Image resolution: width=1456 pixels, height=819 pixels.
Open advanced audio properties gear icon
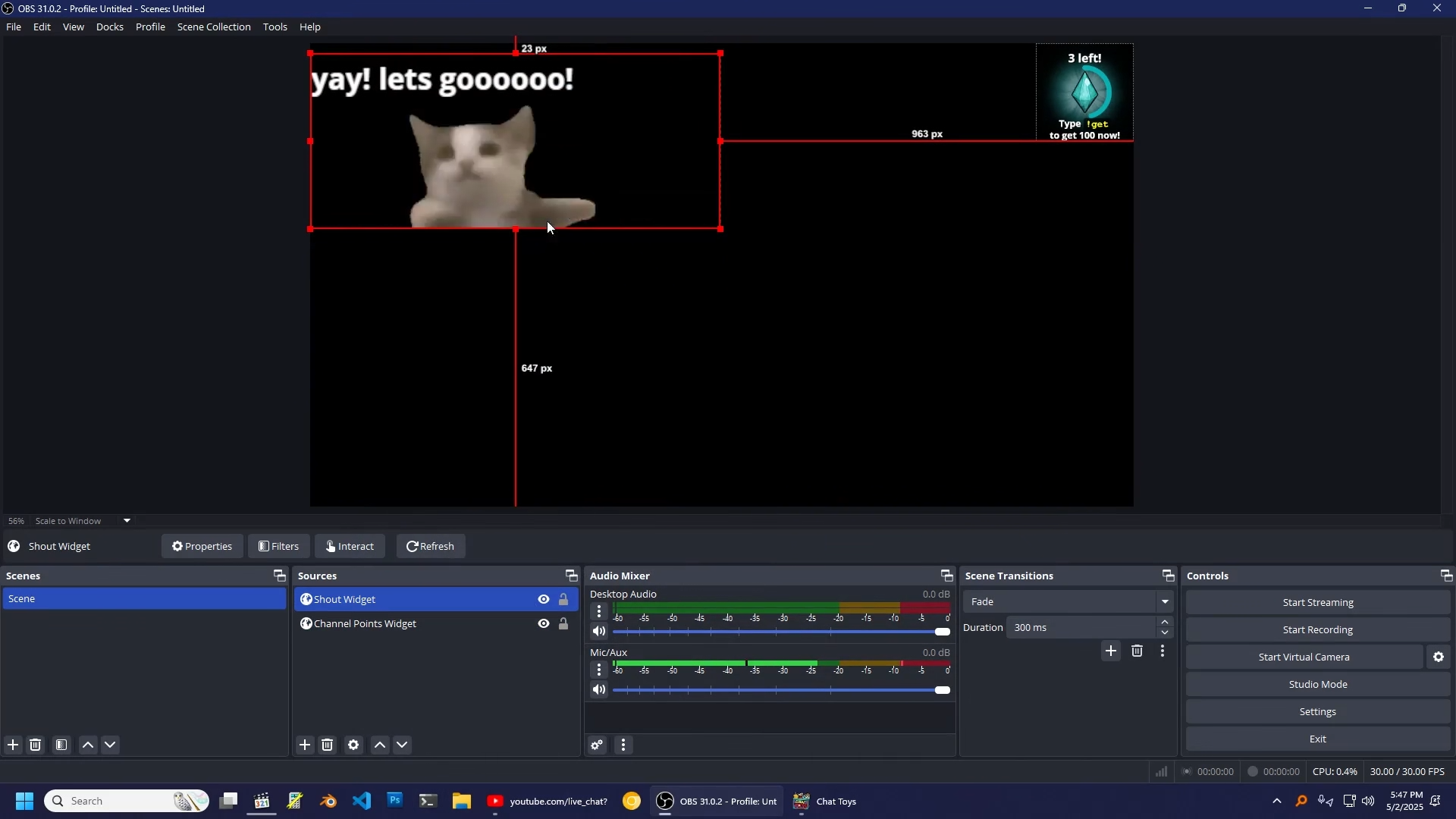click(x=598, y=745)
